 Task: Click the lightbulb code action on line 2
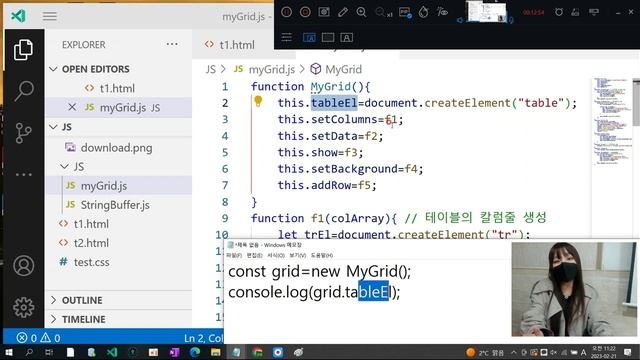click(258, 101)
